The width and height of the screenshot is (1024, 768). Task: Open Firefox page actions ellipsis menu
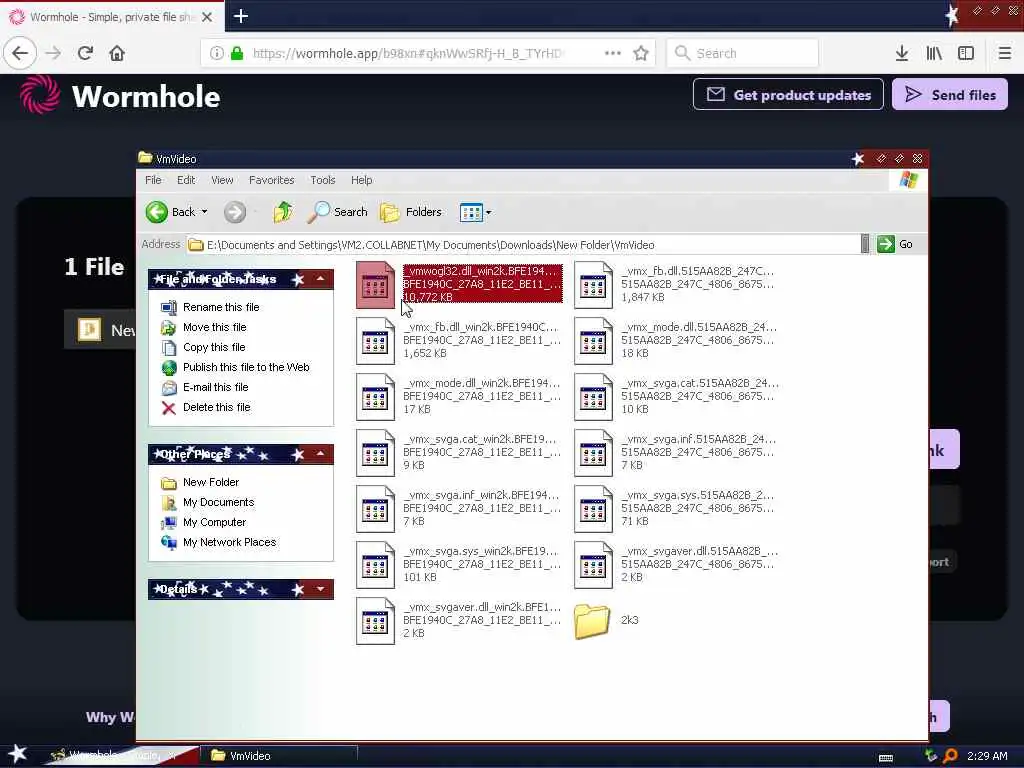pos(613,53)
